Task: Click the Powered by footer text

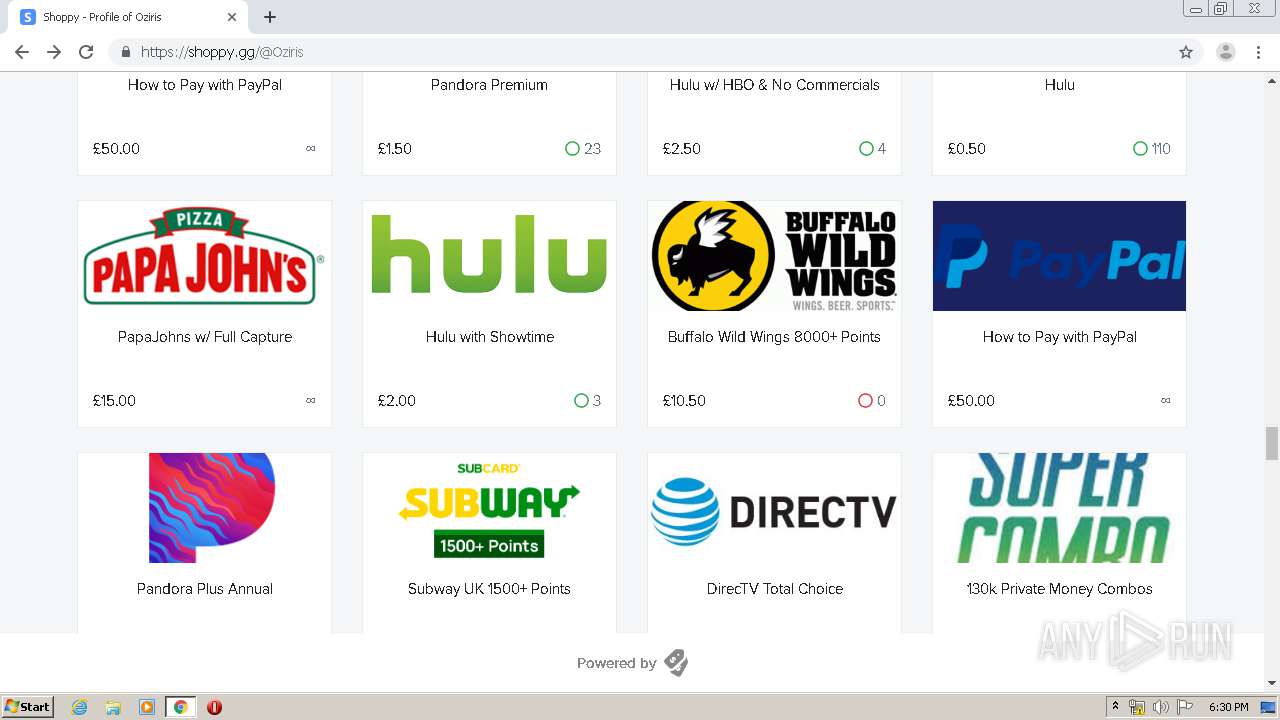Action: pyautogui.click(x=616, y=663)
